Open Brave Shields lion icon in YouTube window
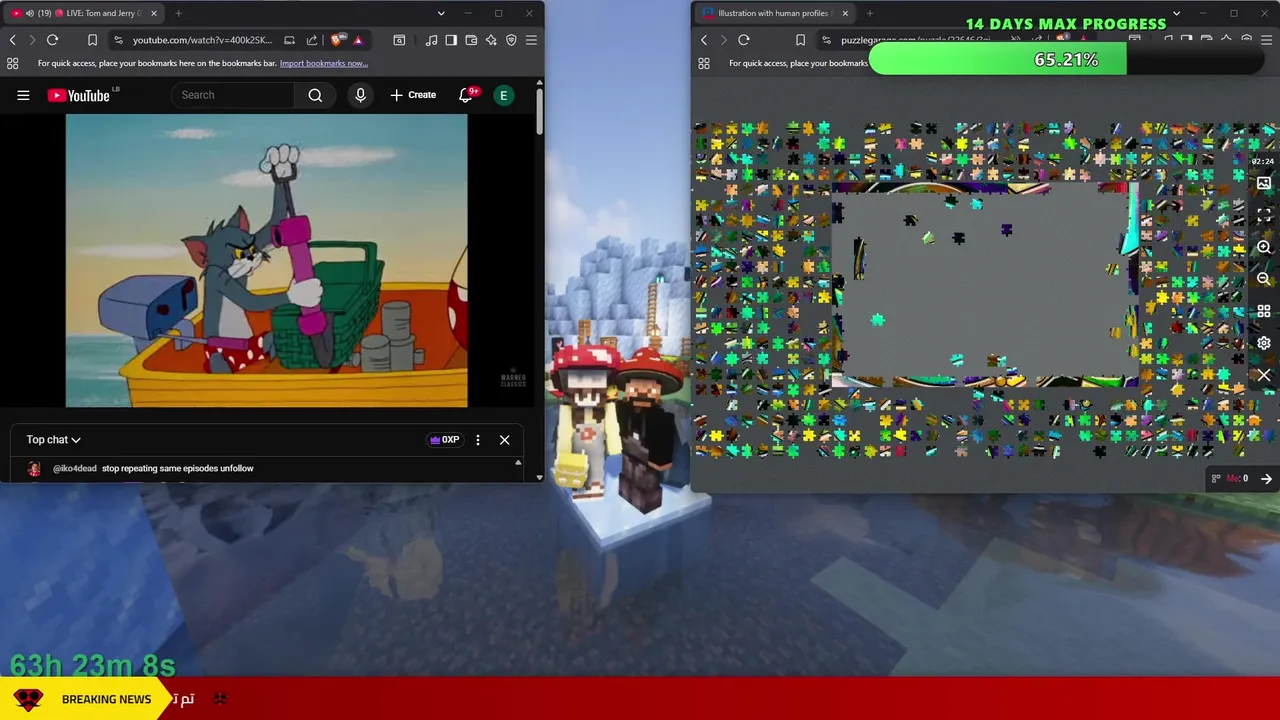The image size is (1280, 720). pos(337,40)
